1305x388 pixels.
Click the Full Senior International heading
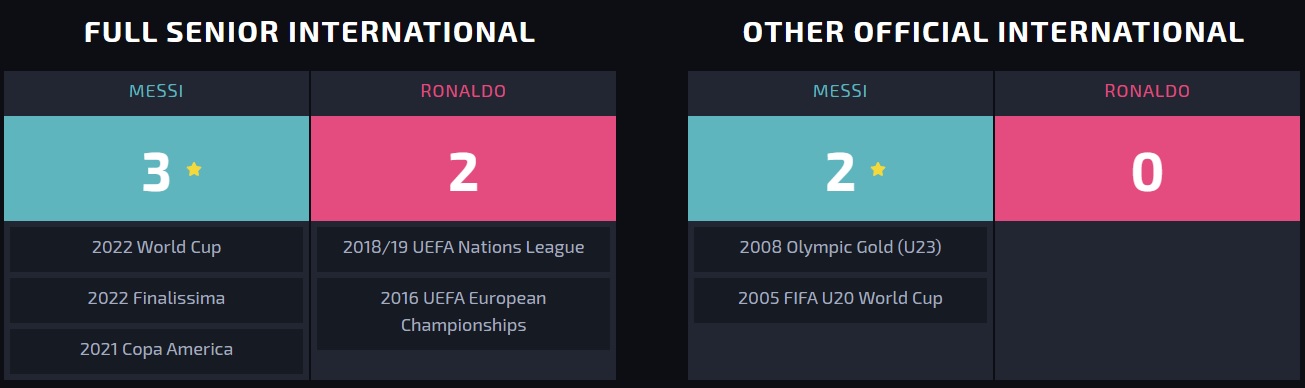point(310,32)
